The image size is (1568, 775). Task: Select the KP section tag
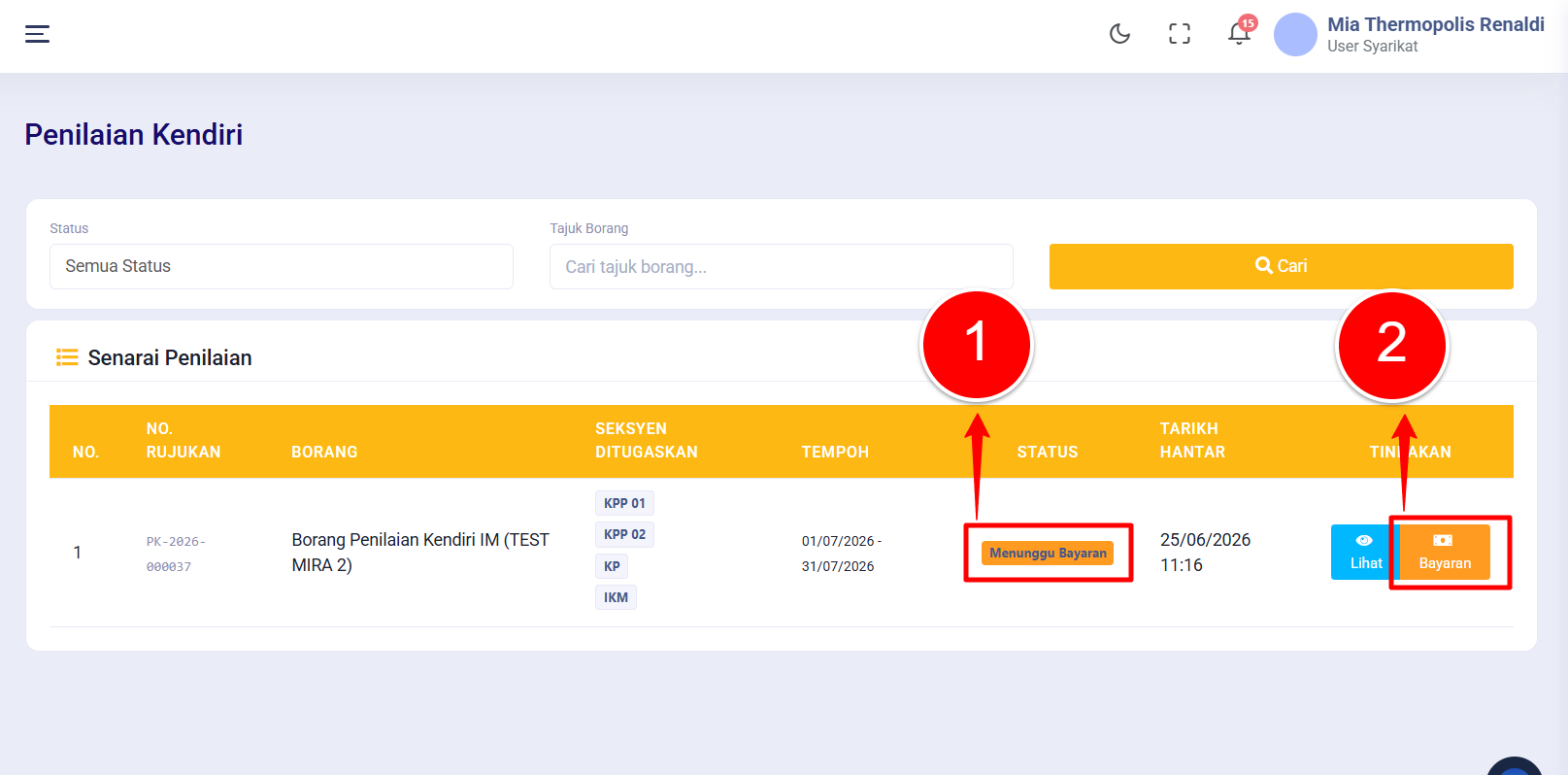pyautogui.click(x=612, y=566)
